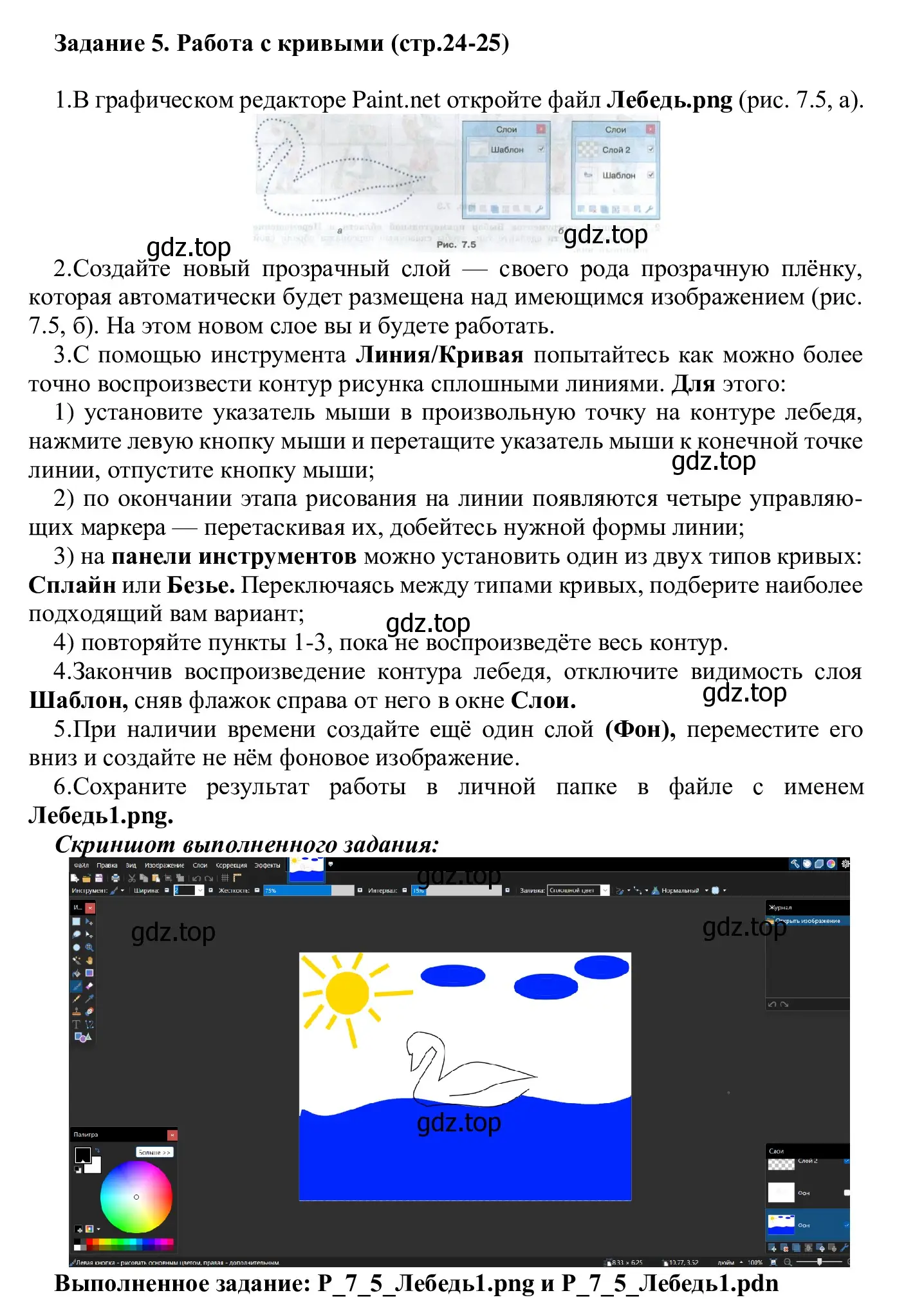Open the Вид menu
924x1311 pixels.
[131, 865]
